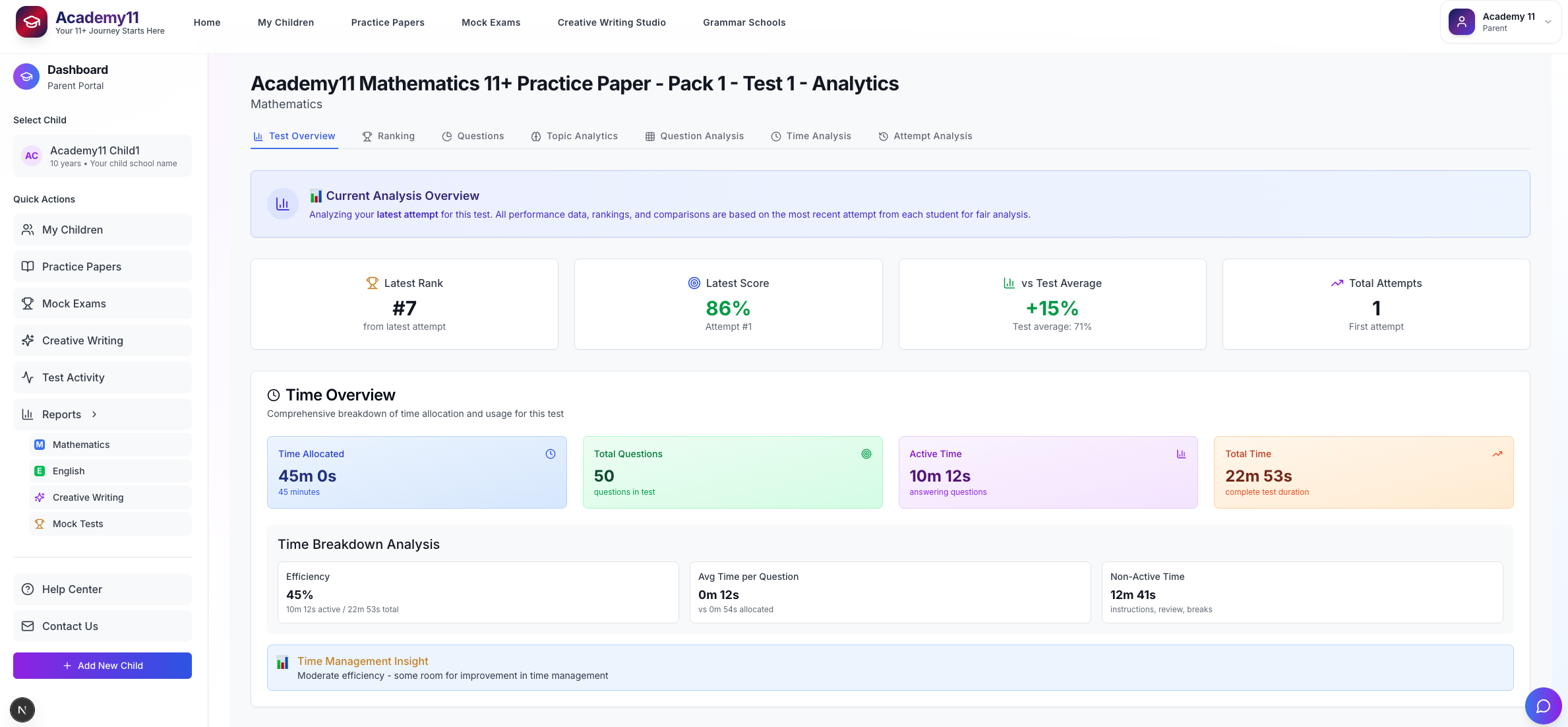Click the trophy icon beside Latest Rank
The image size is (1568, 727).
373,283
